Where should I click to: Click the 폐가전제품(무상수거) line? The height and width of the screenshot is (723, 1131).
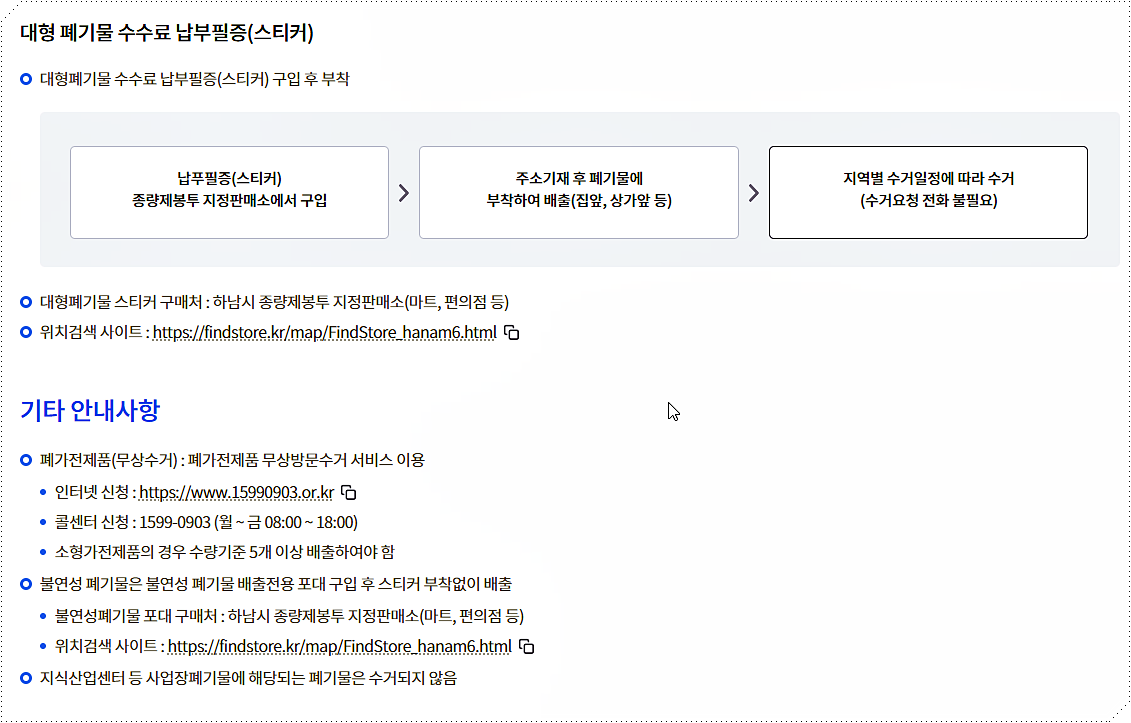click(232, 460)
